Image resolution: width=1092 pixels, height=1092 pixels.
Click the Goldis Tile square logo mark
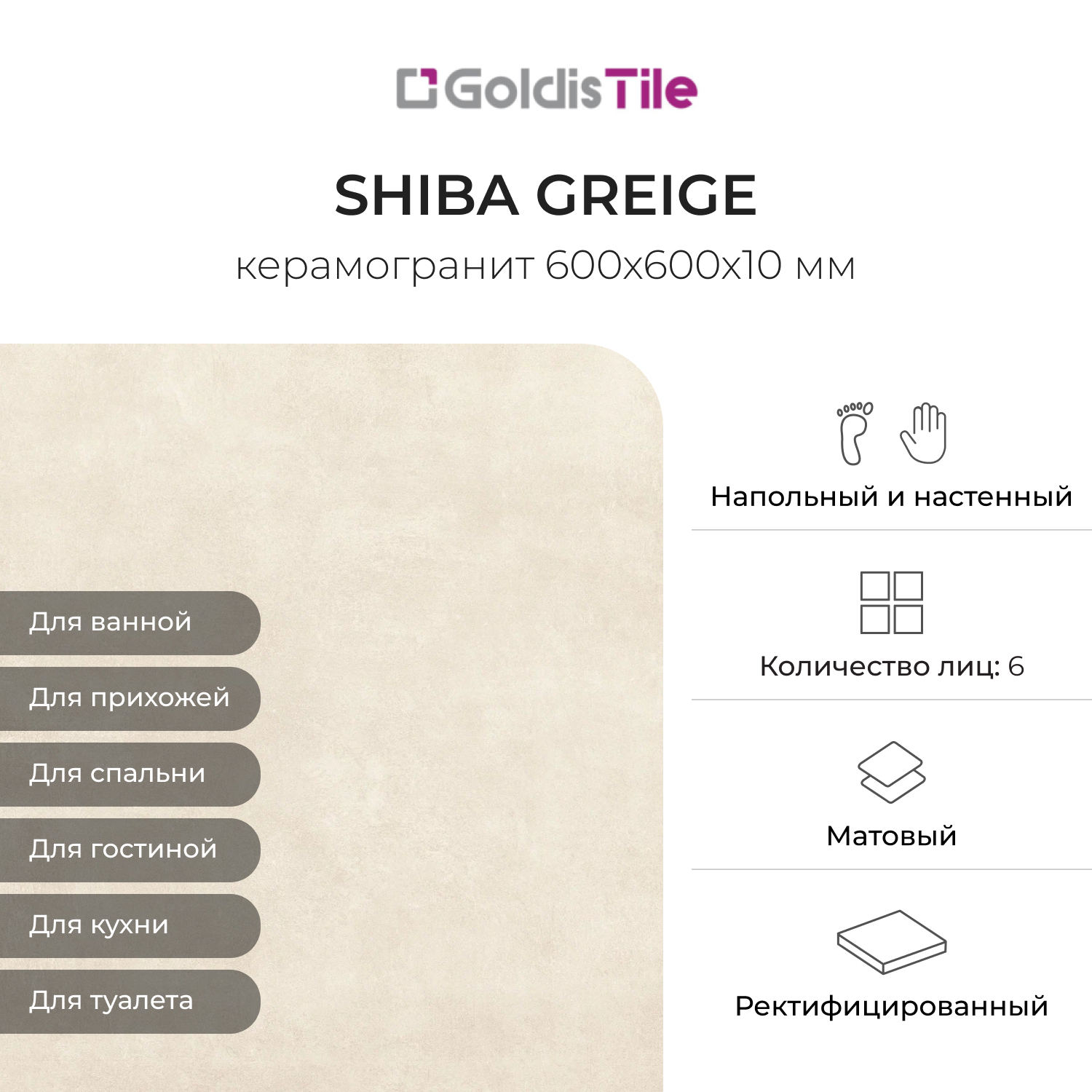click(416, 89)
